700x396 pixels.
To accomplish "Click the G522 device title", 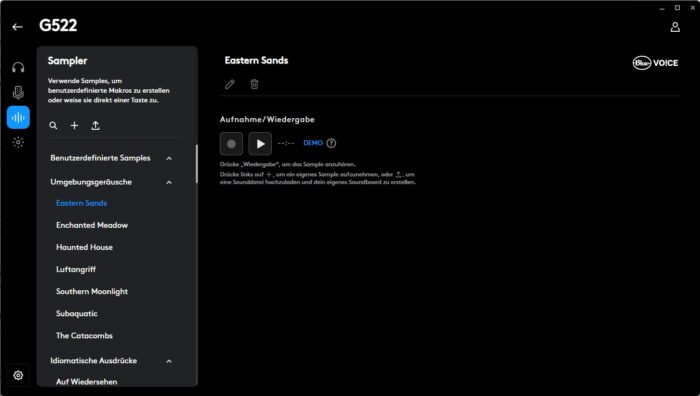I will [58, 25].
